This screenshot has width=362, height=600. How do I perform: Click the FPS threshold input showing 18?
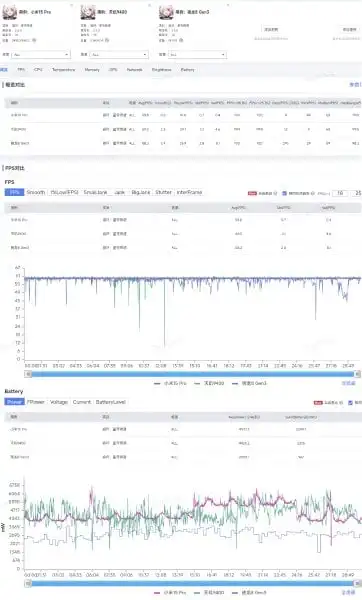340,193
